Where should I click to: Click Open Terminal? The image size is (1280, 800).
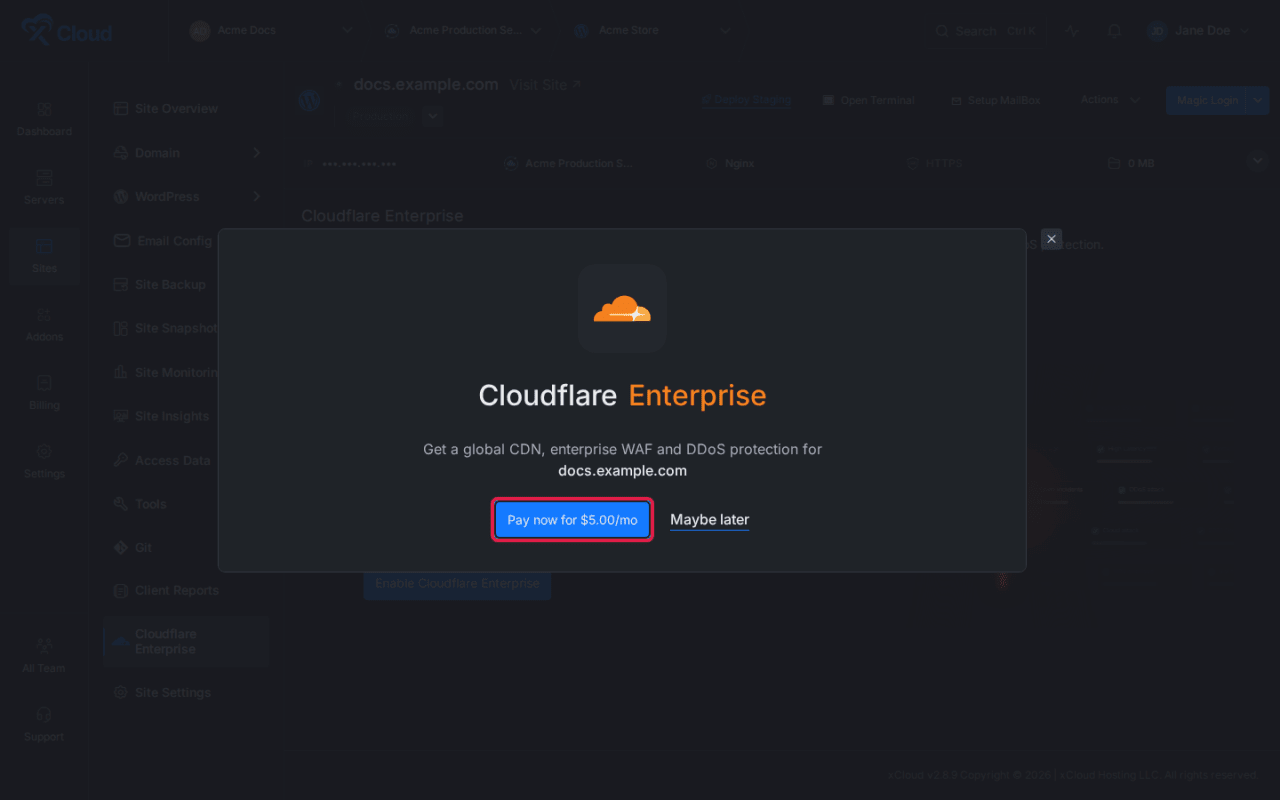[869, 100]
